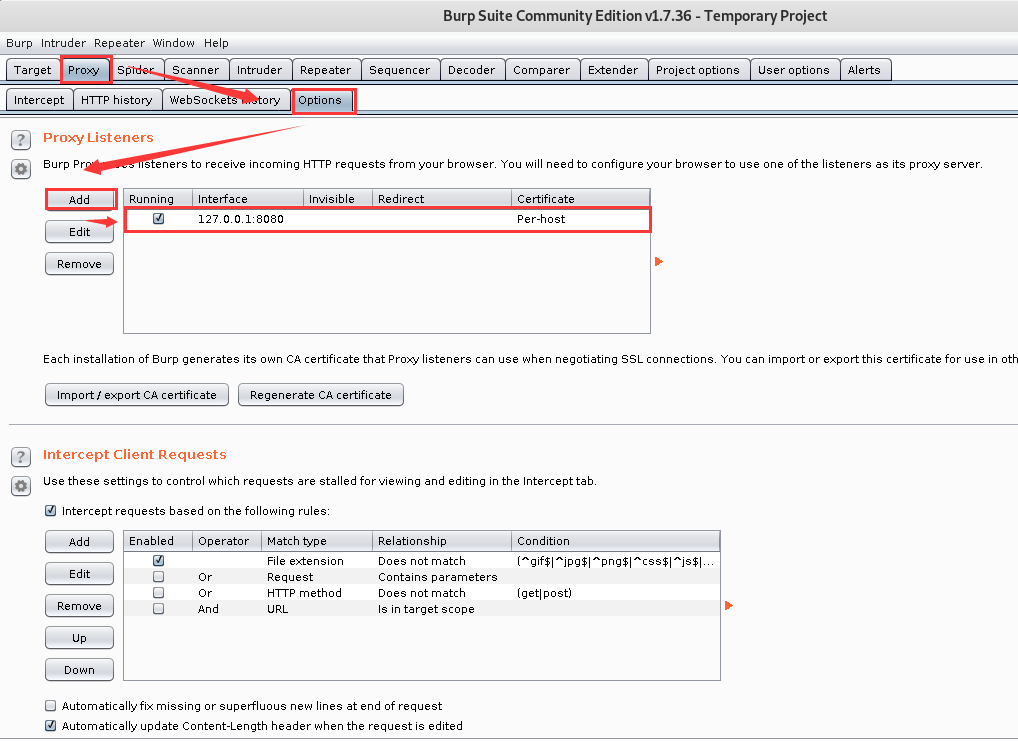The image size is (1018, 741).
Task: Switch to the Target tab
Action: point(32,70)
